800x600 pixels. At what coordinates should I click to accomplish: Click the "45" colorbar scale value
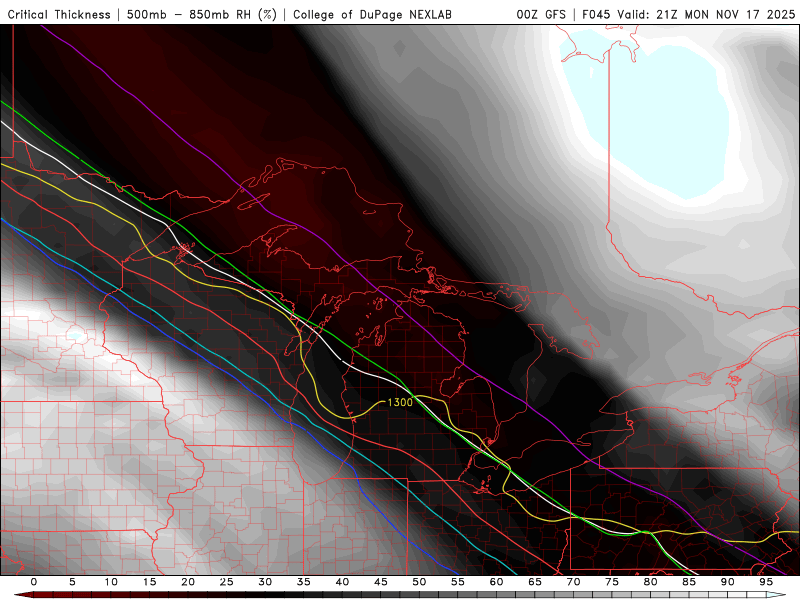pyautogui.click(x=381, y=582)
